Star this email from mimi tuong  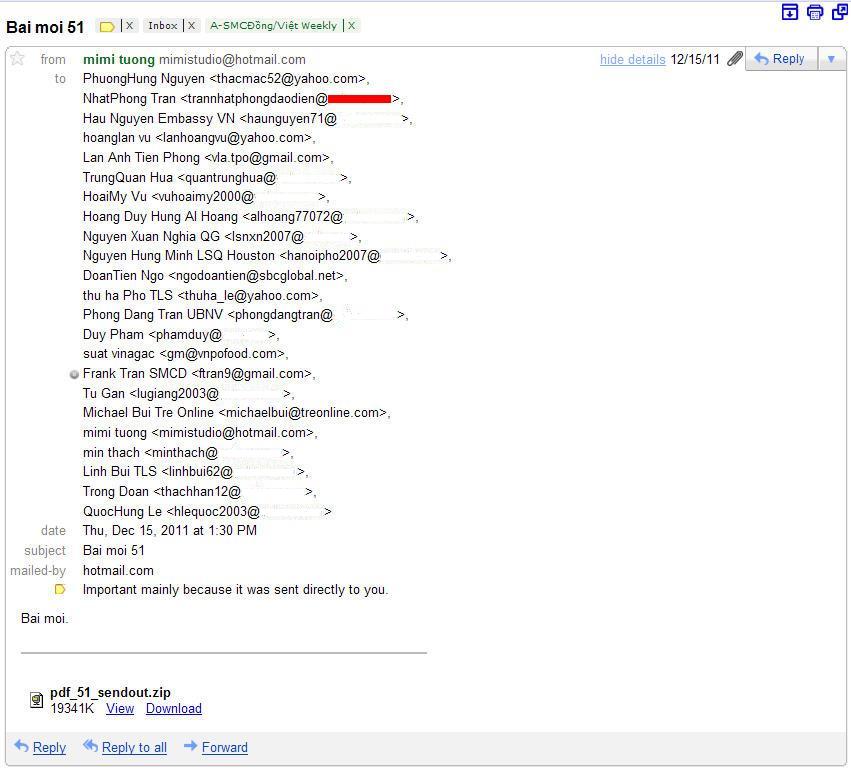[17, 59]
